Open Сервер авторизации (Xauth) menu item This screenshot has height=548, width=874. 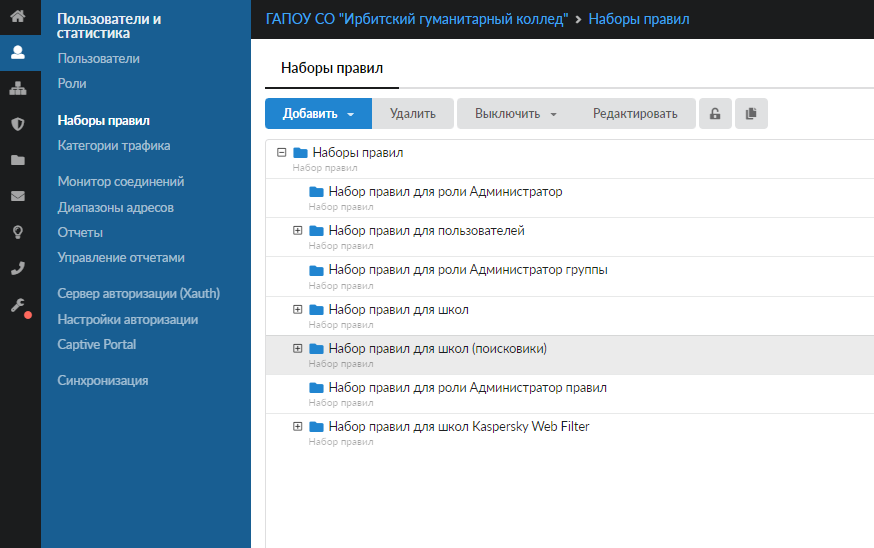click(x=139, y=294)
